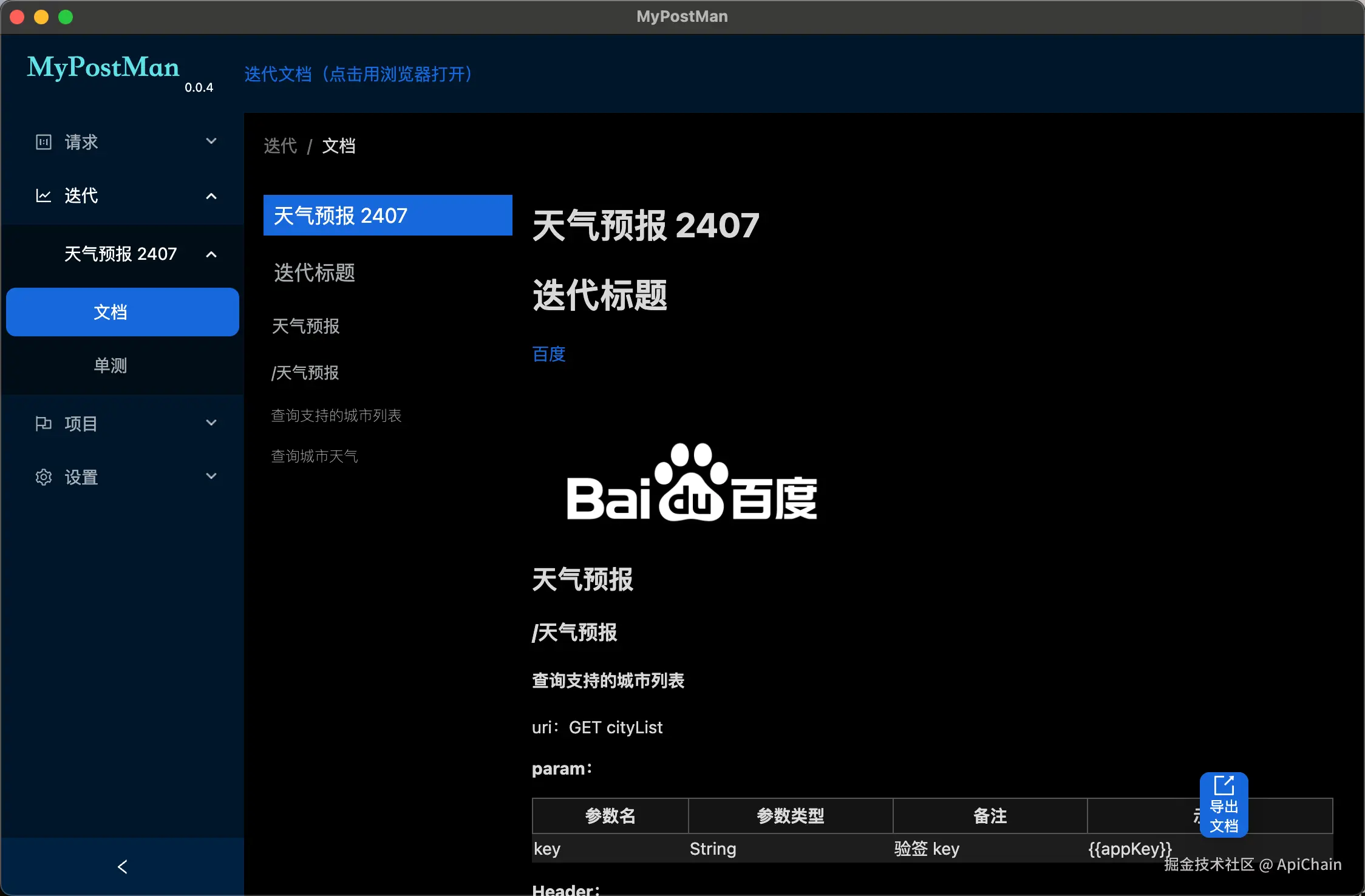Click the 项目 folder icon
1365x896 pixels.
coord(43,423)
